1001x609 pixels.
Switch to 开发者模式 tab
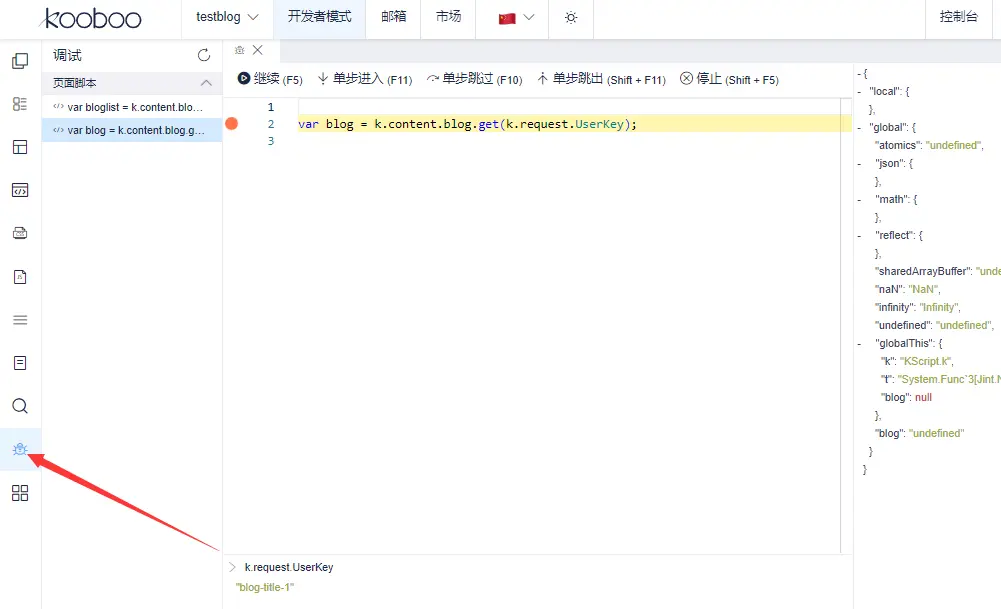click(319, 17)
